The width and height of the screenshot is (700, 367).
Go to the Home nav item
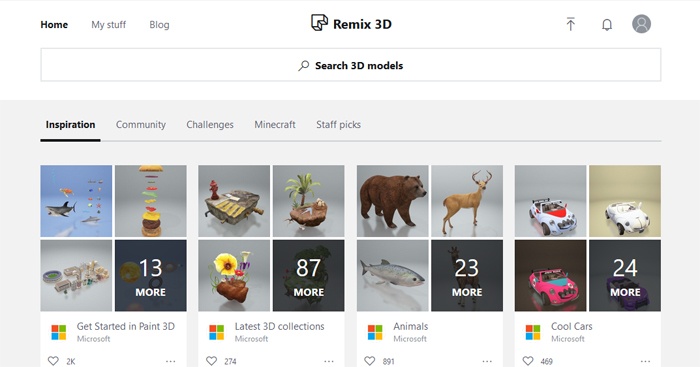(54, 25)
